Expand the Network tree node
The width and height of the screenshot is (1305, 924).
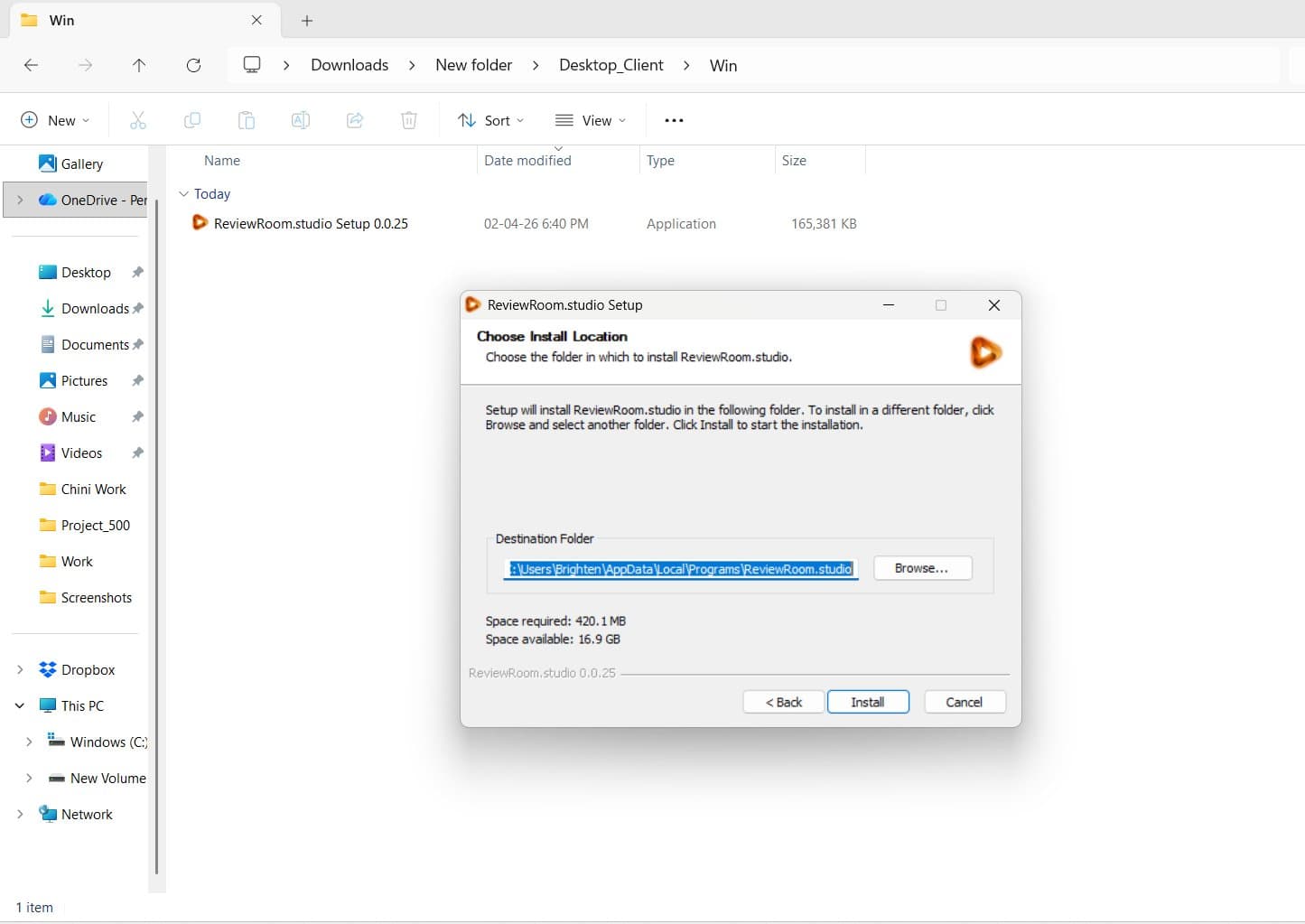20,814
